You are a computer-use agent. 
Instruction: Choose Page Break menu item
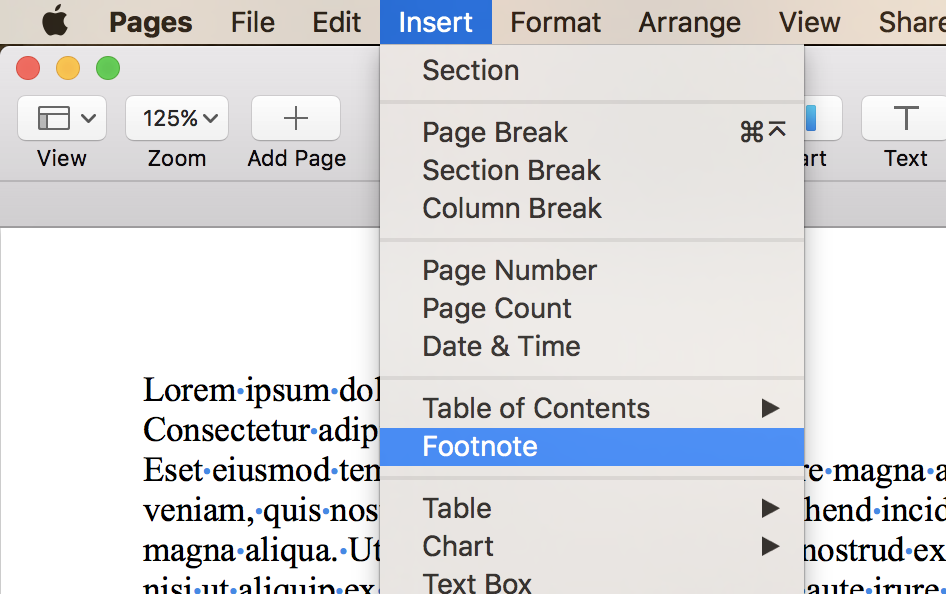click(x=495, y=132)
